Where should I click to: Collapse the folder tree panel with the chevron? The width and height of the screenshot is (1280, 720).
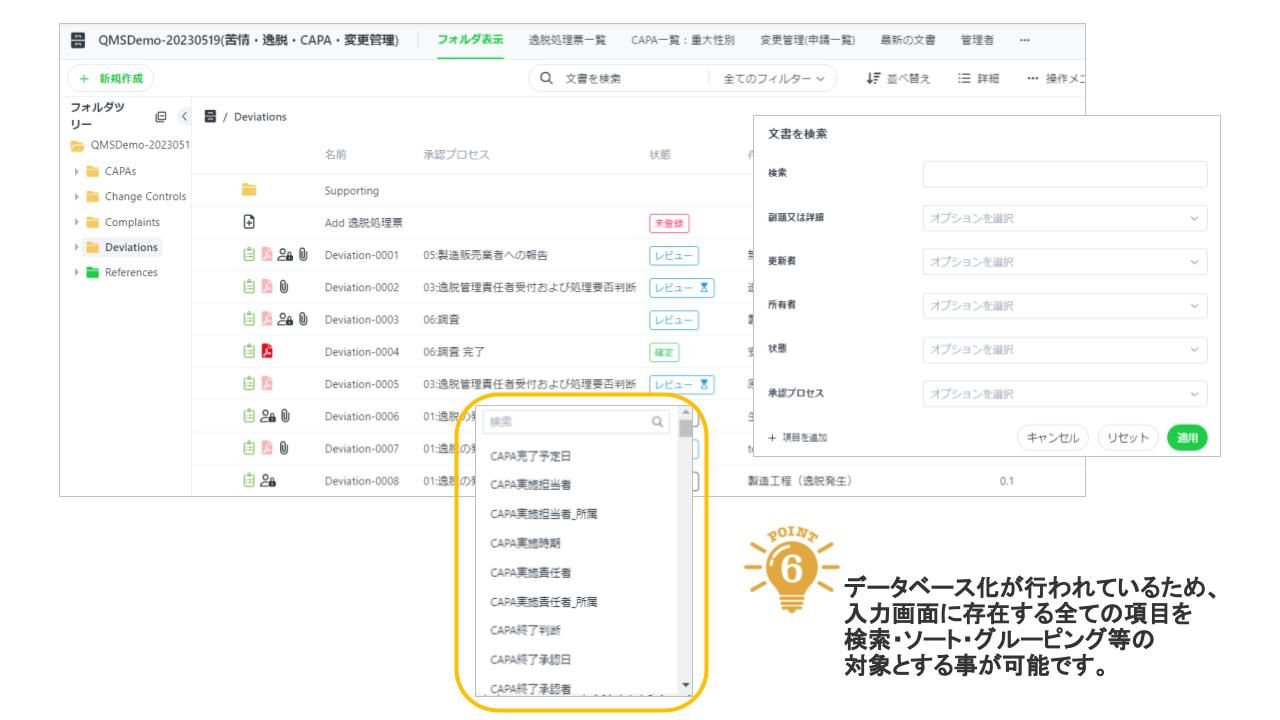(x=185, y=116)
